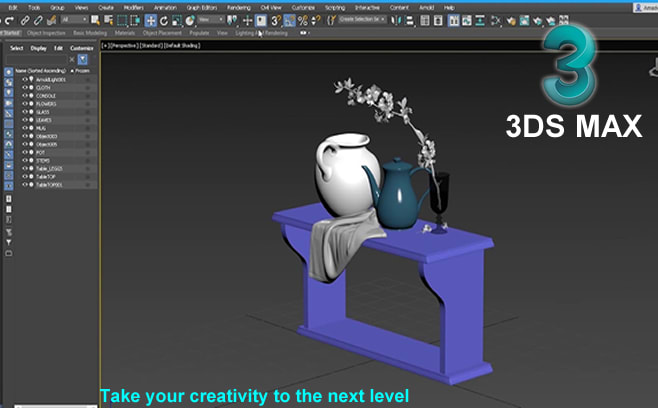Click the Name (Sorted Ascending) column header
658x408 pixels.
[41, 71]
